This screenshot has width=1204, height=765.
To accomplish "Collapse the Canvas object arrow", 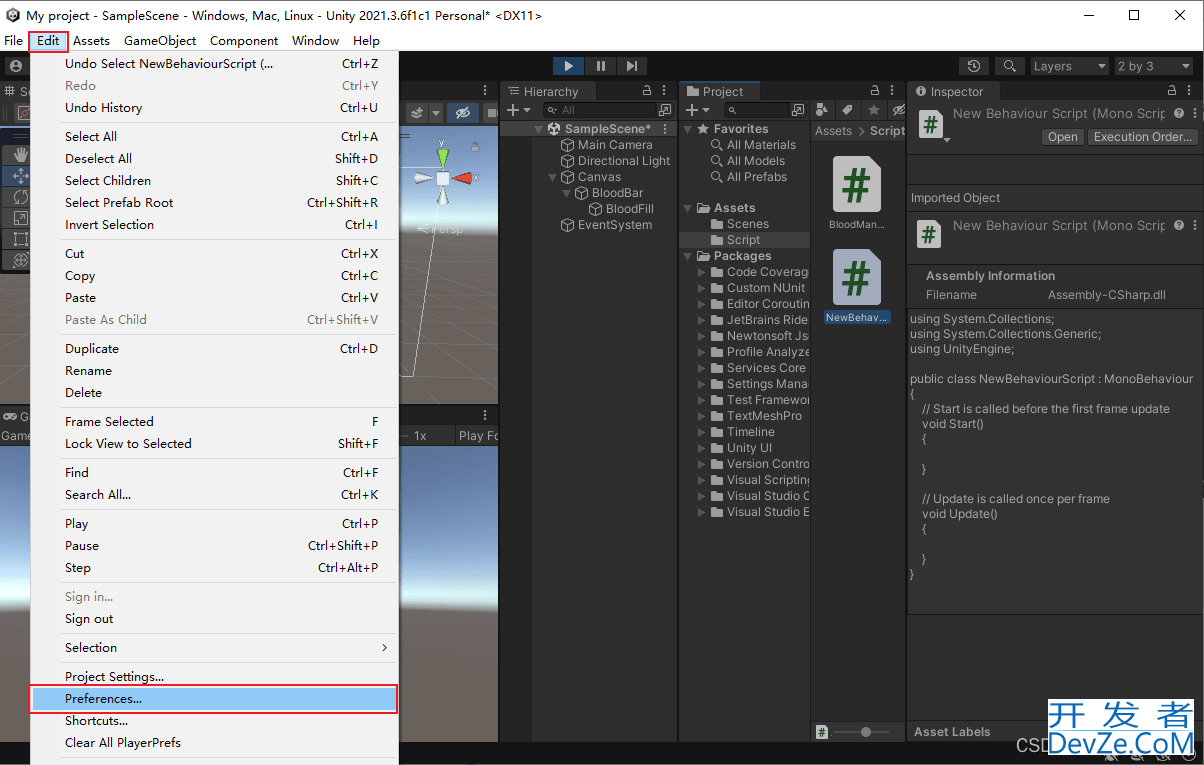I will coord(554,177).
